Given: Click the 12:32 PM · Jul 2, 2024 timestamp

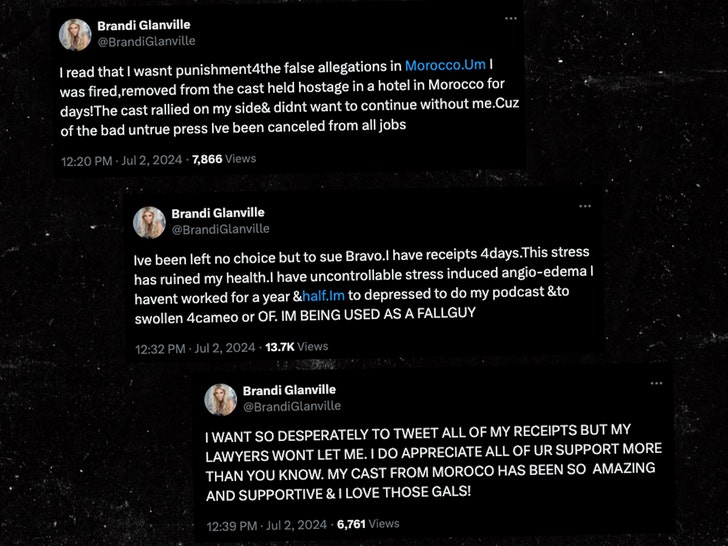Looking at the screenshot, I should click(195, 348).
